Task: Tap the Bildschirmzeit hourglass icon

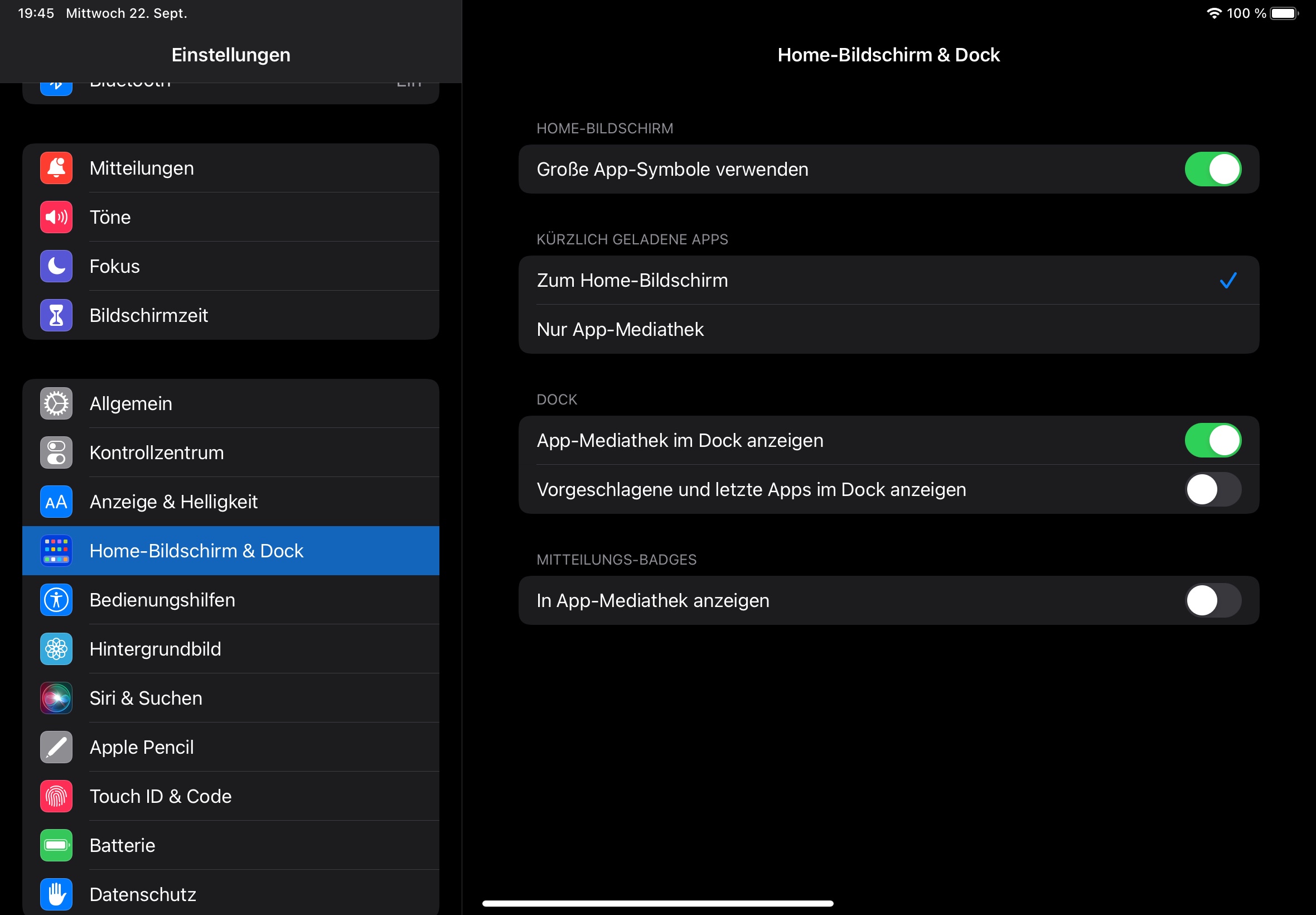Action: coord(56,315)
